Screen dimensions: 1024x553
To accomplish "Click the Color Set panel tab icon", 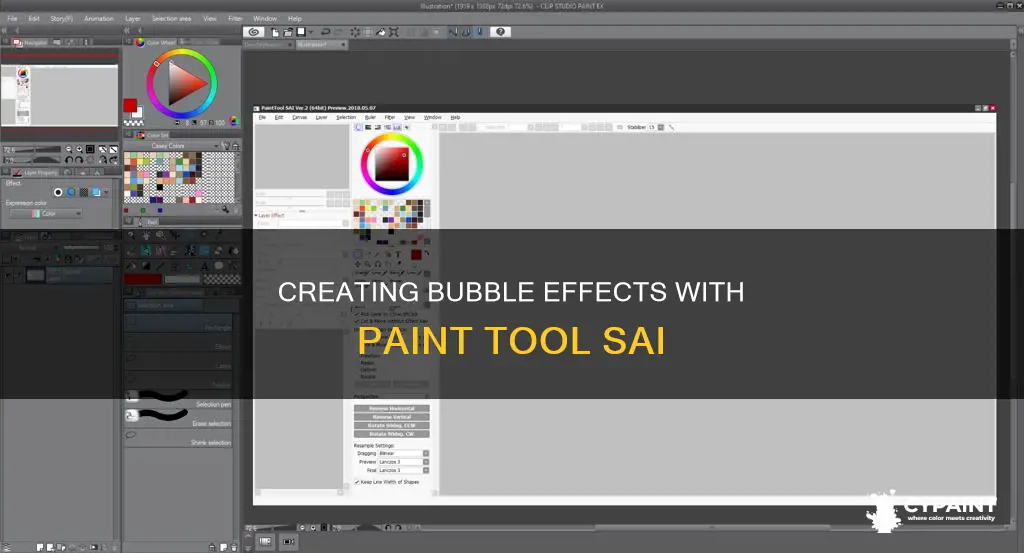I will pyautogui.click(x=140, y=135).
